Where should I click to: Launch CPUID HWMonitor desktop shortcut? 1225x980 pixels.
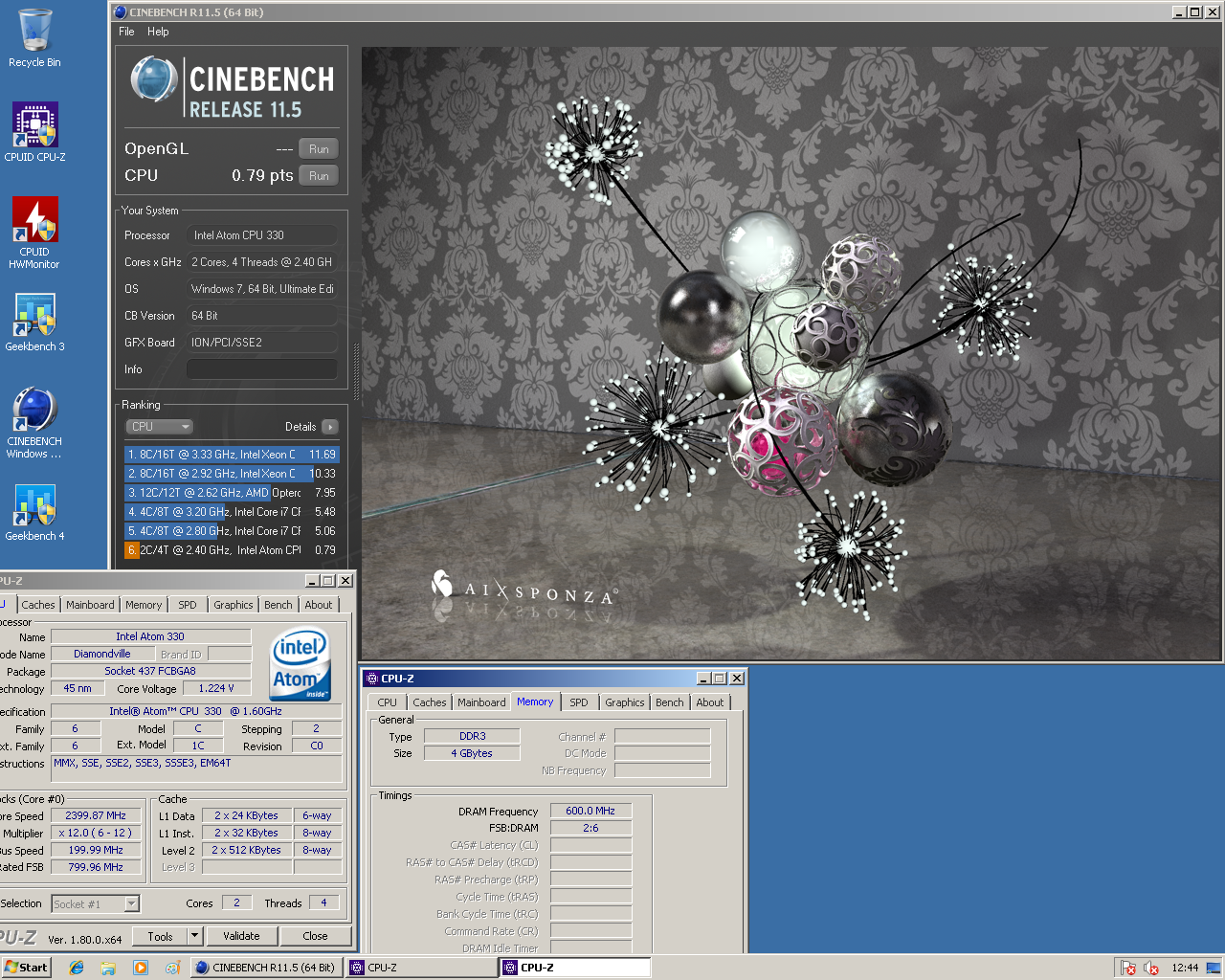tap(34, 233)
